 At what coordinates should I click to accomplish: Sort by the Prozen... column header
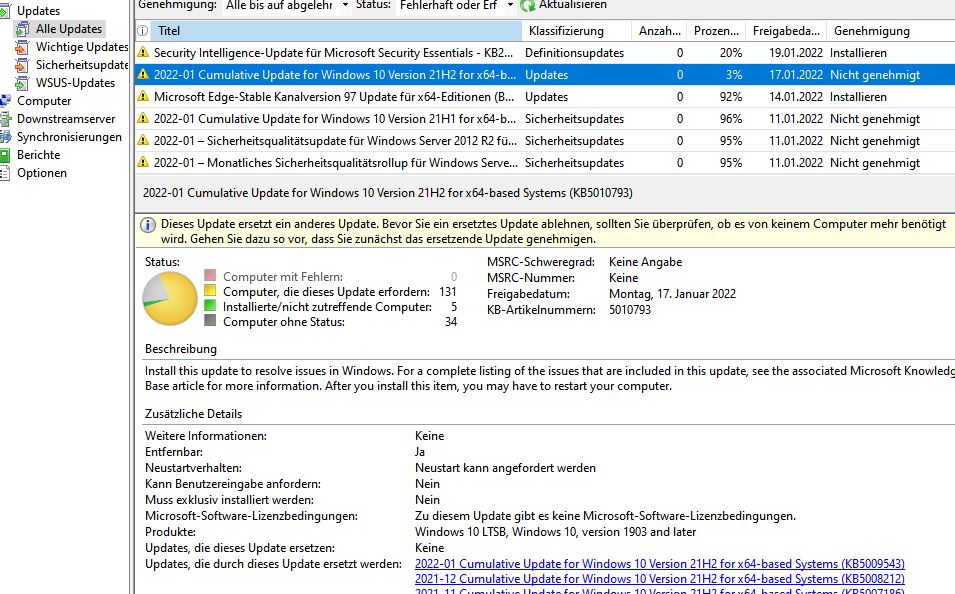coord(716,30)
